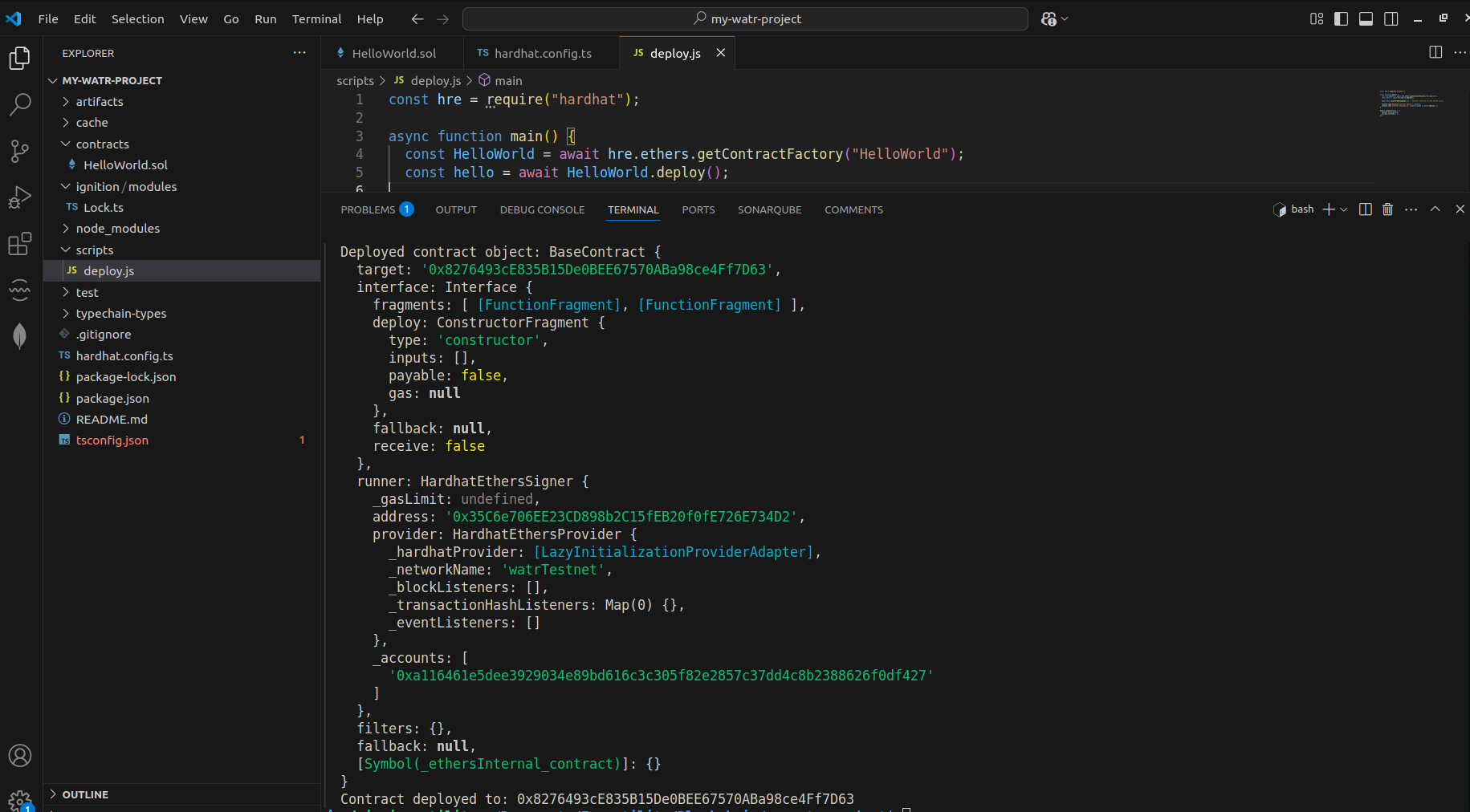Open the Search view in activity bar
Viewport: 1470px width, 812px height.
pyautogui.click(x=20, y=104)
